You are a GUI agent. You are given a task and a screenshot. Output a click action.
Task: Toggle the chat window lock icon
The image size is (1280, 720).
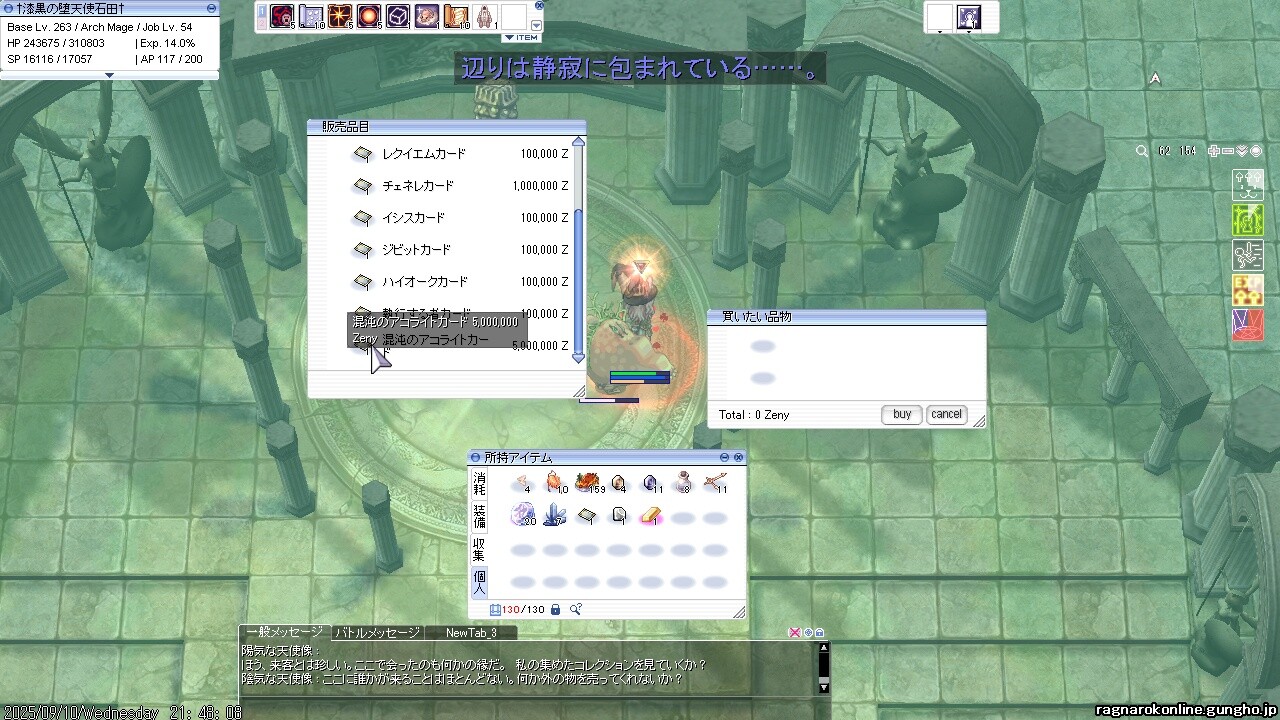[820, 632]
